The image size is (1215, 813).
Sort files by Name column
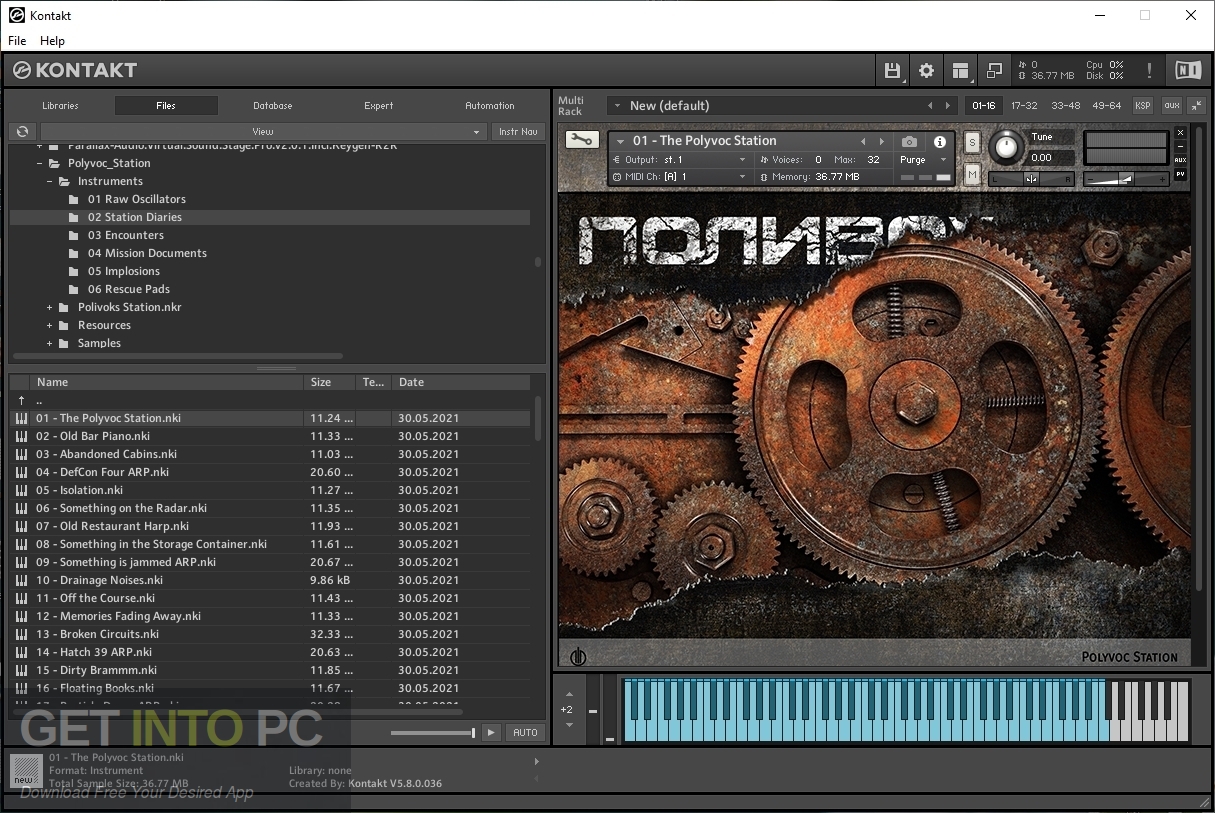(x=167, y=382)
